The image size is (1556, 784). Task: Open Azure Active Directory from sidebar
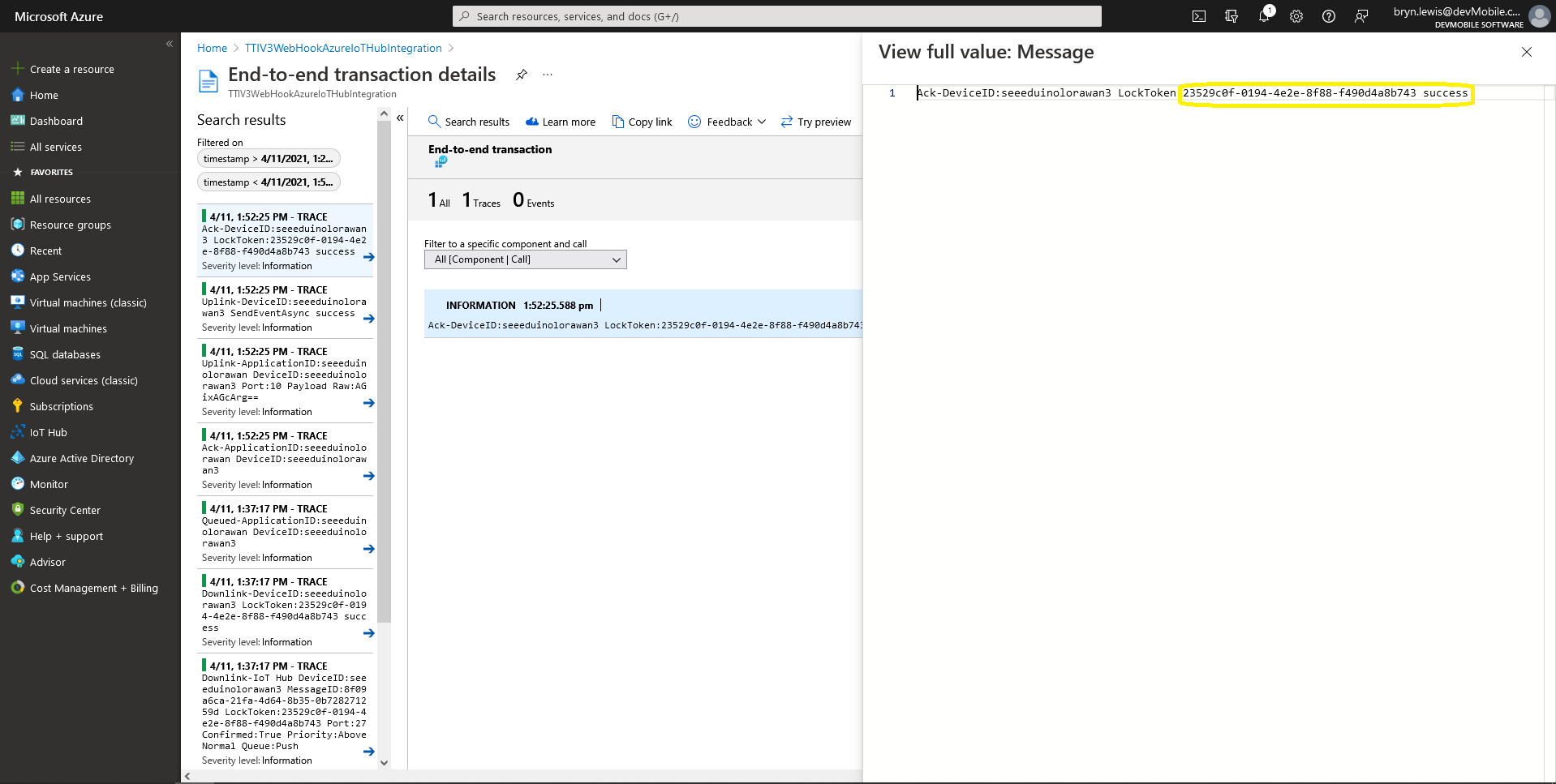click(81, 458)
